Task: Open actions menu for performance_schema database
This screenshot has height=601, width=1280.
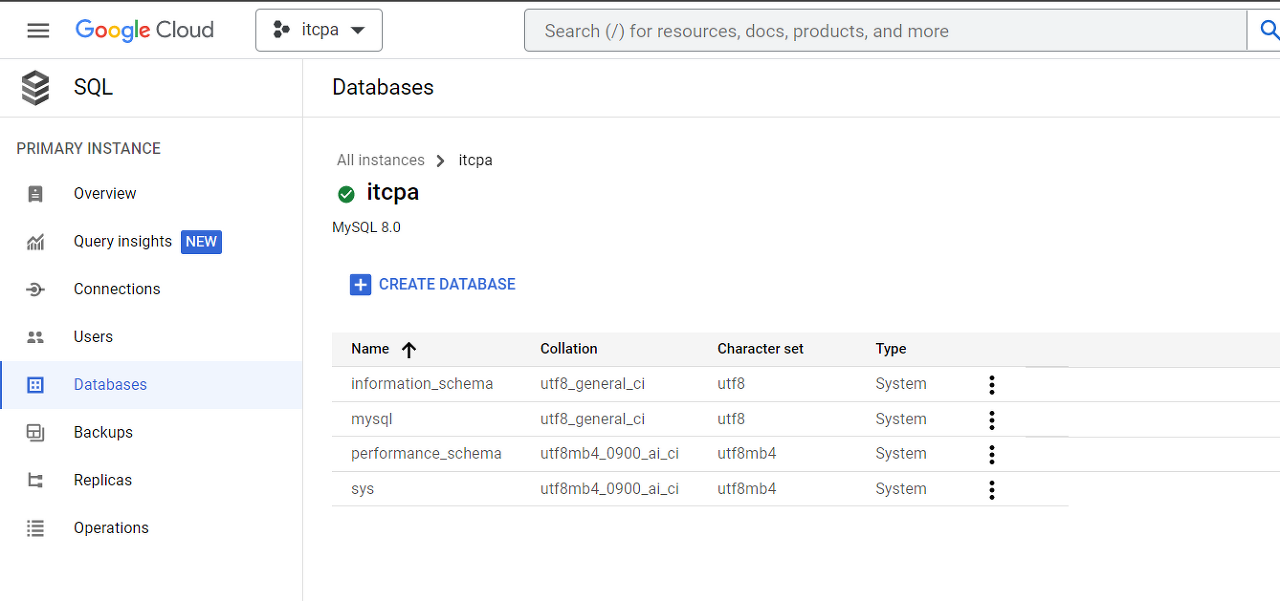Action: 992,455
